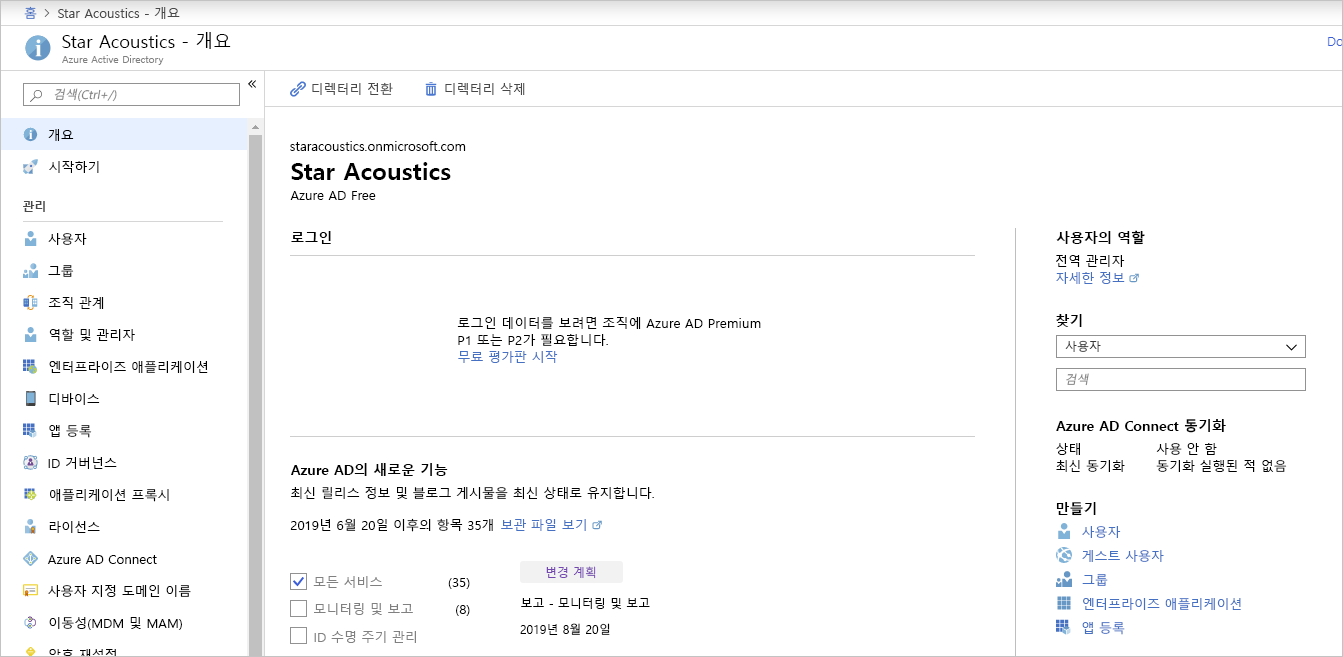1343x657 pixels.
Task: Open the 사용자 search type dropdown
Action: click(x=1180, y=346)
